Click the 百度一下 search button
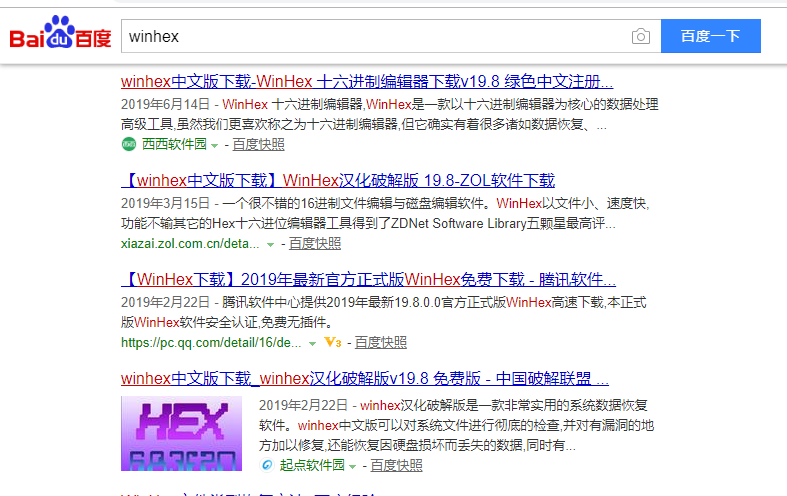 click(711, 36)
